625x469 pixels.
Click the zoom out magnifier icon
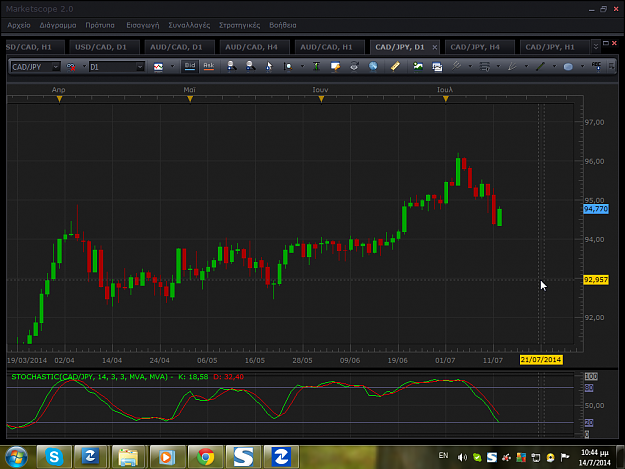pyautogui.click(x=250, y=66)
